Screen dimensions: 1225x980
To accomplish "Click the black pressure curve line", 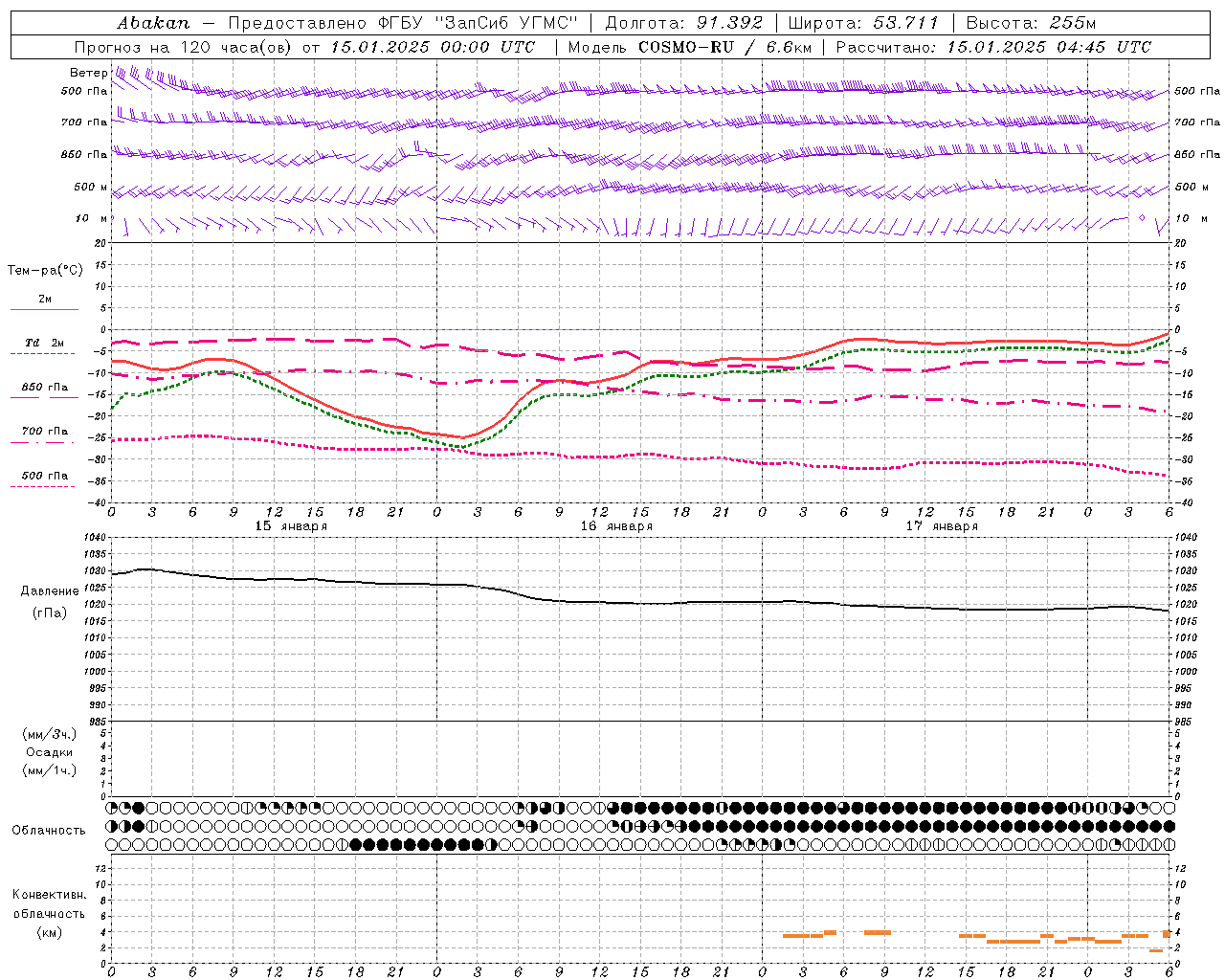I will [641, 603].
